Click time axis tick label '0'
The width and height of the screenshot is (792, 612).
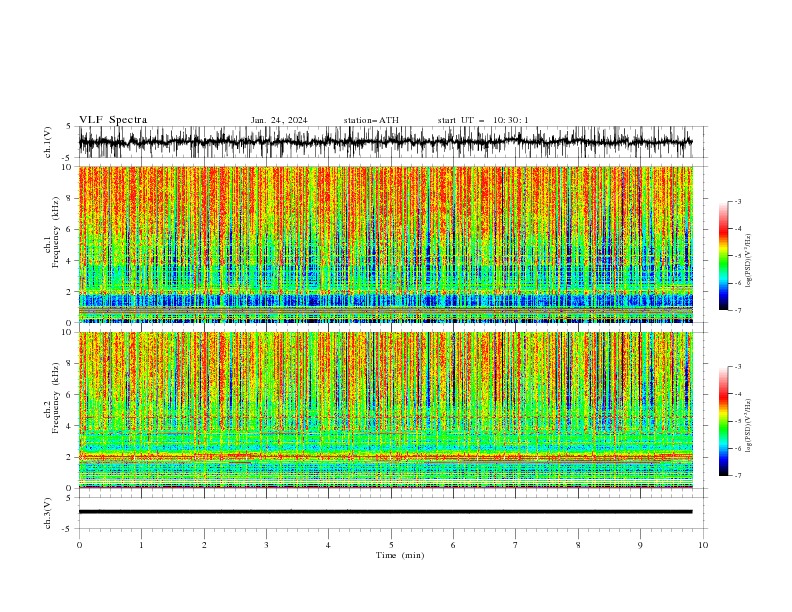79,545
